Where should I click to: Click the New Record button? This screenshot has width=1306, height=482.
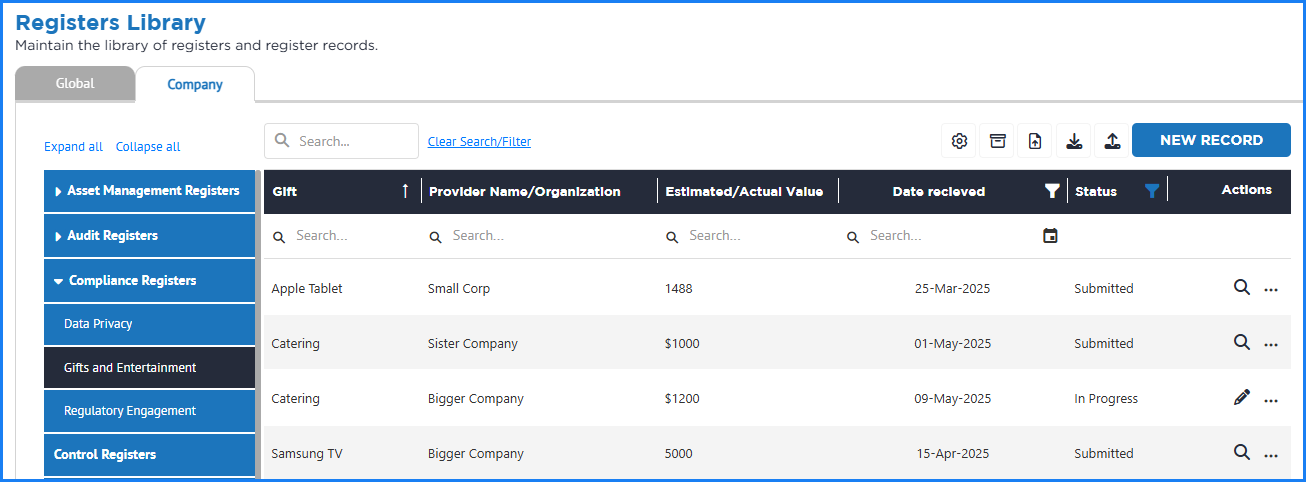tap(1211, 141)
